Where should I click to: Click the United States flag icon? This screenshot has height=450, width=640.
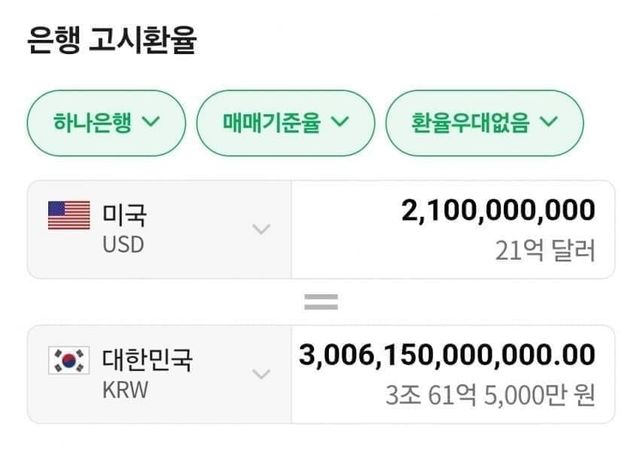[x=69, y=215]
